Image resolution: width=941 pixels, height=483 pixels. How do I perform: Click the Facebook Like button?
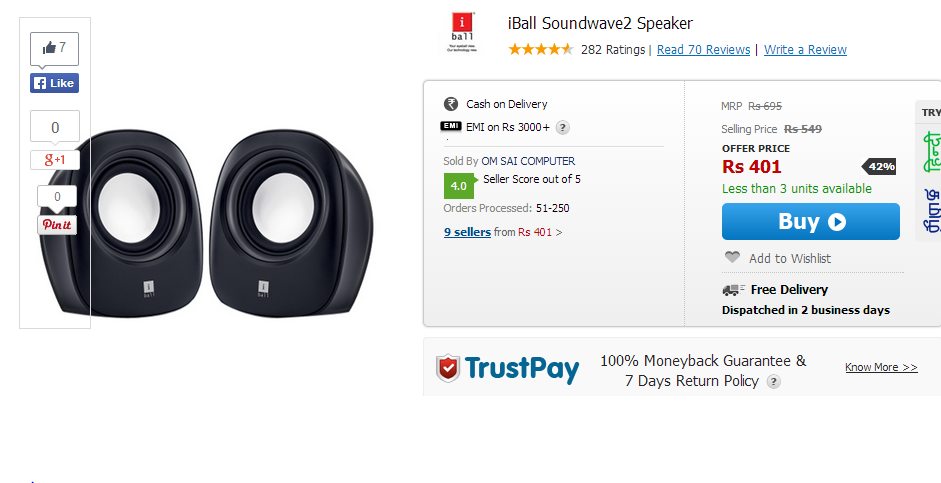[54, 83]
